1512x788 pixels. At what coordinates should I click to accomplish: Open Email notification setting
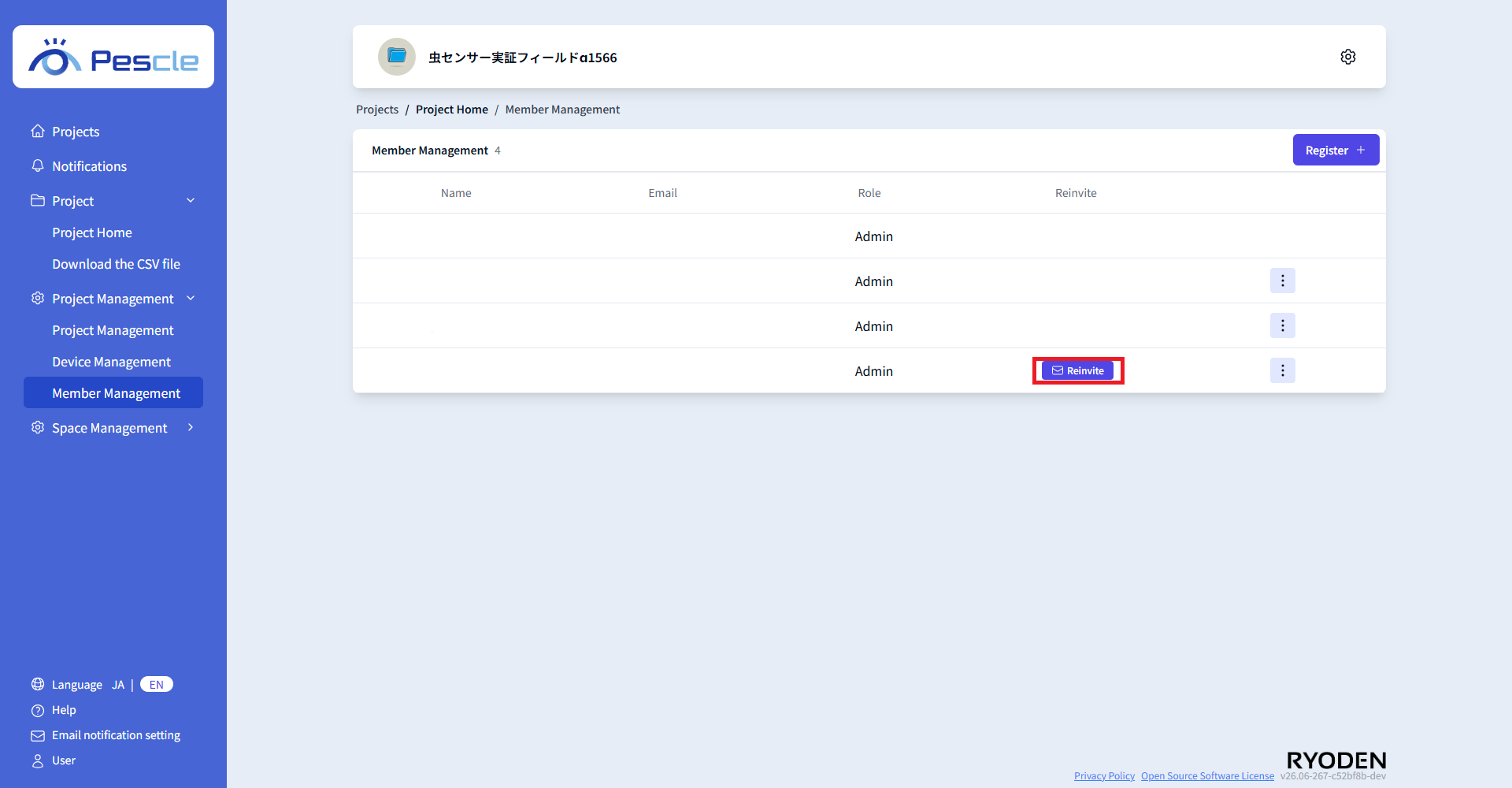click(x=116, y=735)
